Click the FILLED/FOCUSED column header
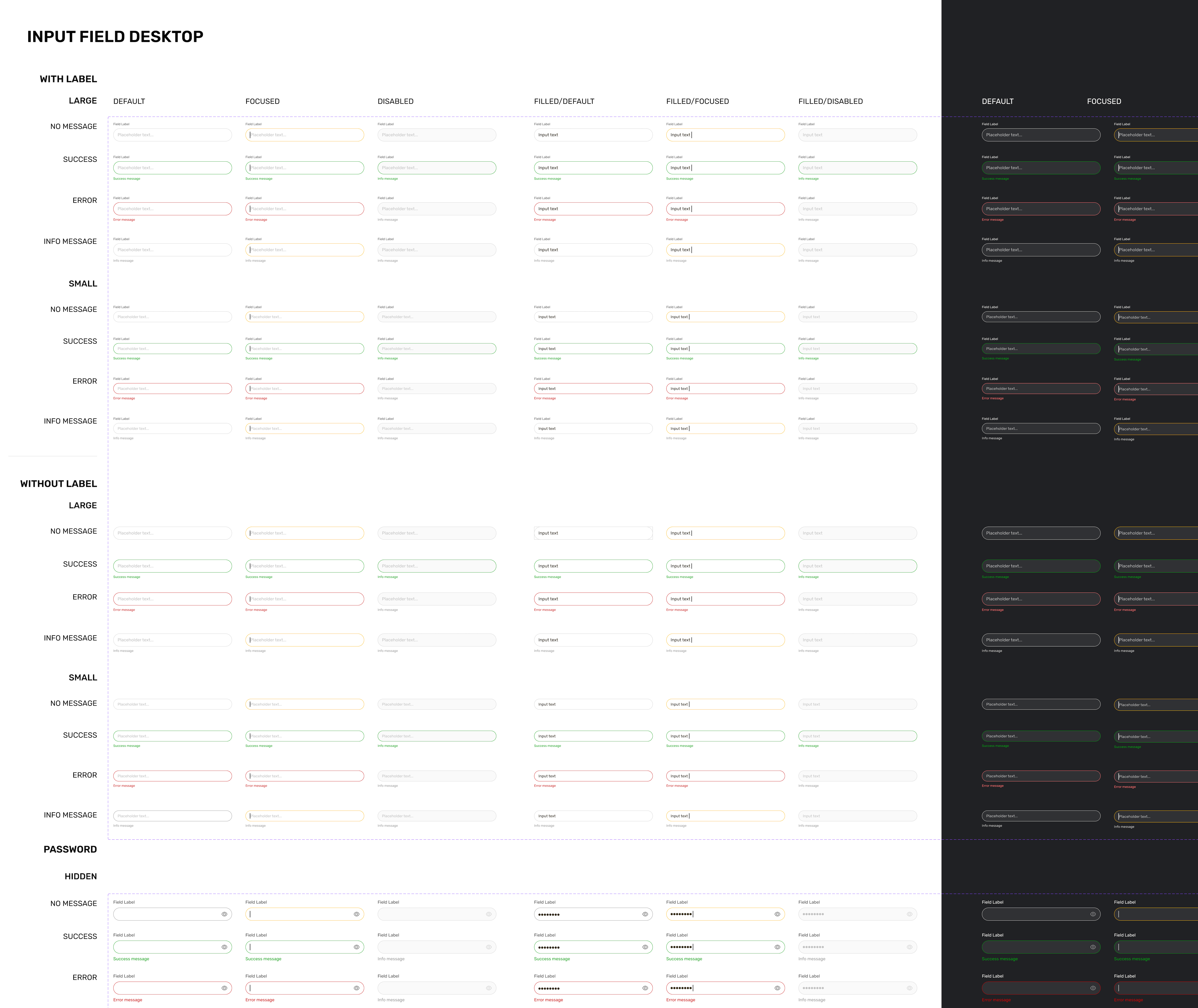The image size is (1198, 1008). tap(698, 101)
